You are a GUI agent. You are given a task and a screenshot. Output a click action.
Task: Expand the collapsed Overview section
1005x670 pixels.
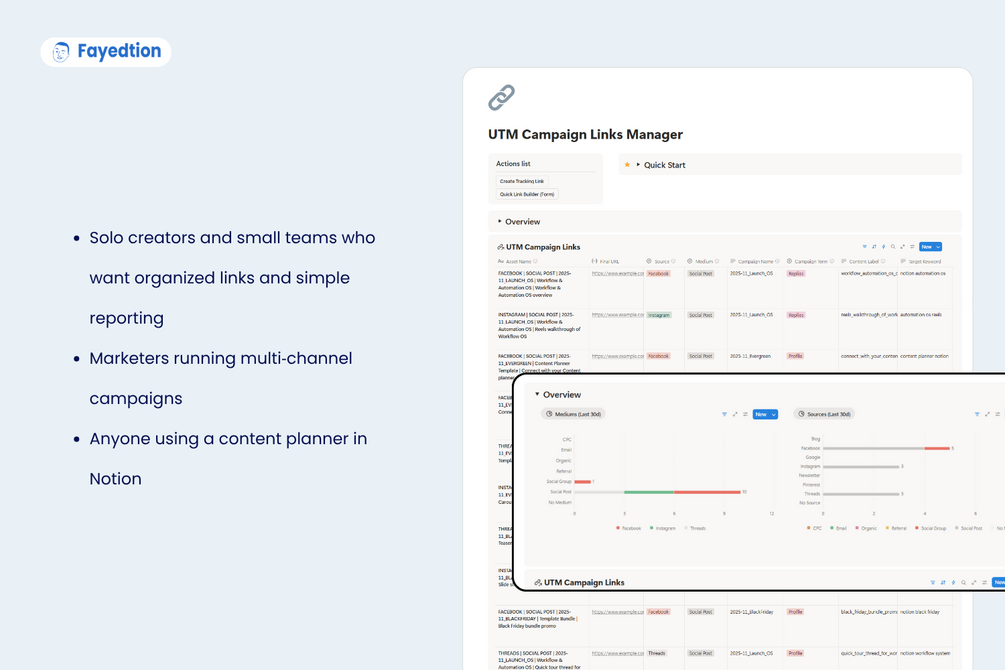pyautogui.click(x=500, y=221)
